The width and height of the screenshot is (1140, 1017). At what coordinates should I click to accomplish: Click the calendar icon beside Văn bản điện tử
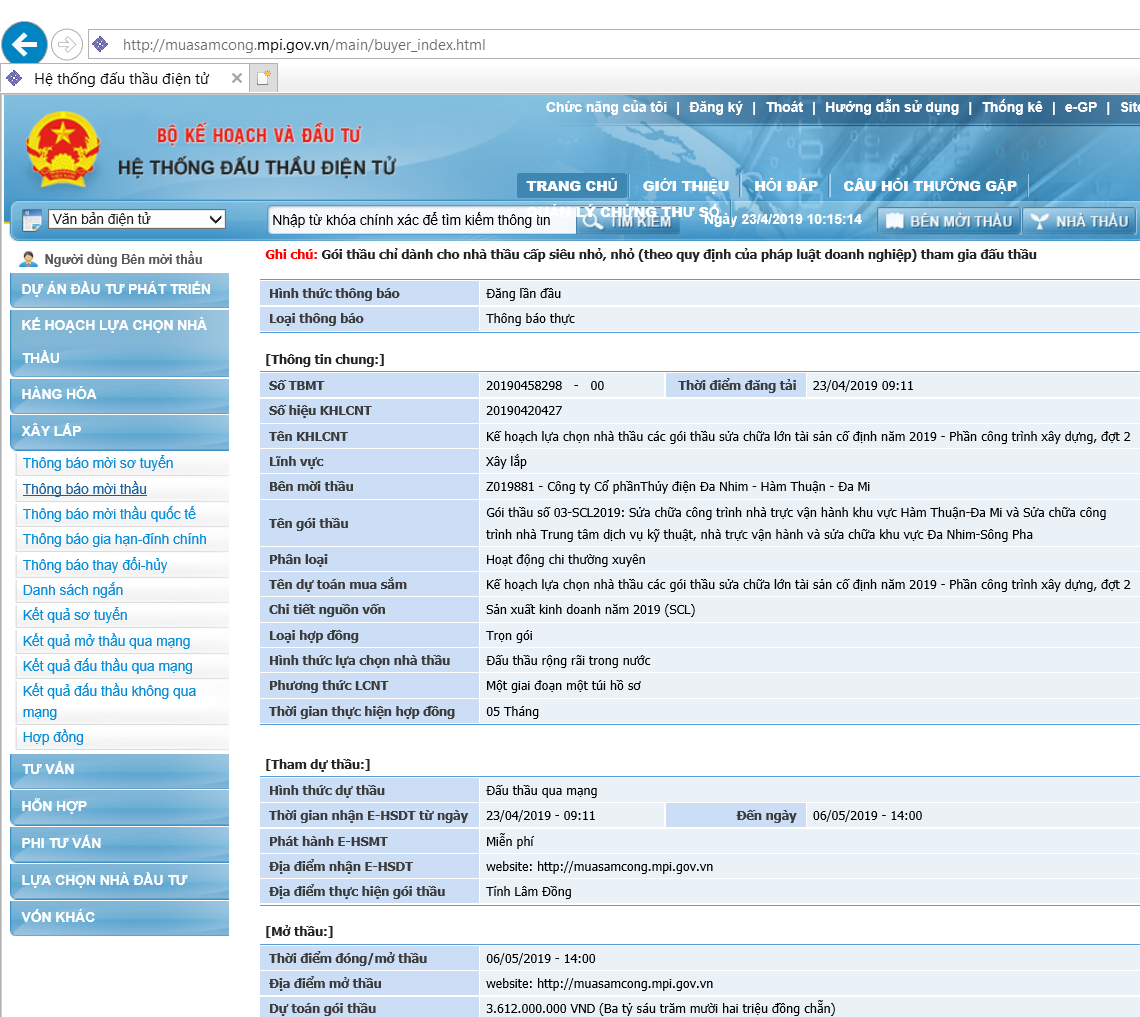click(x=32, y=220)
